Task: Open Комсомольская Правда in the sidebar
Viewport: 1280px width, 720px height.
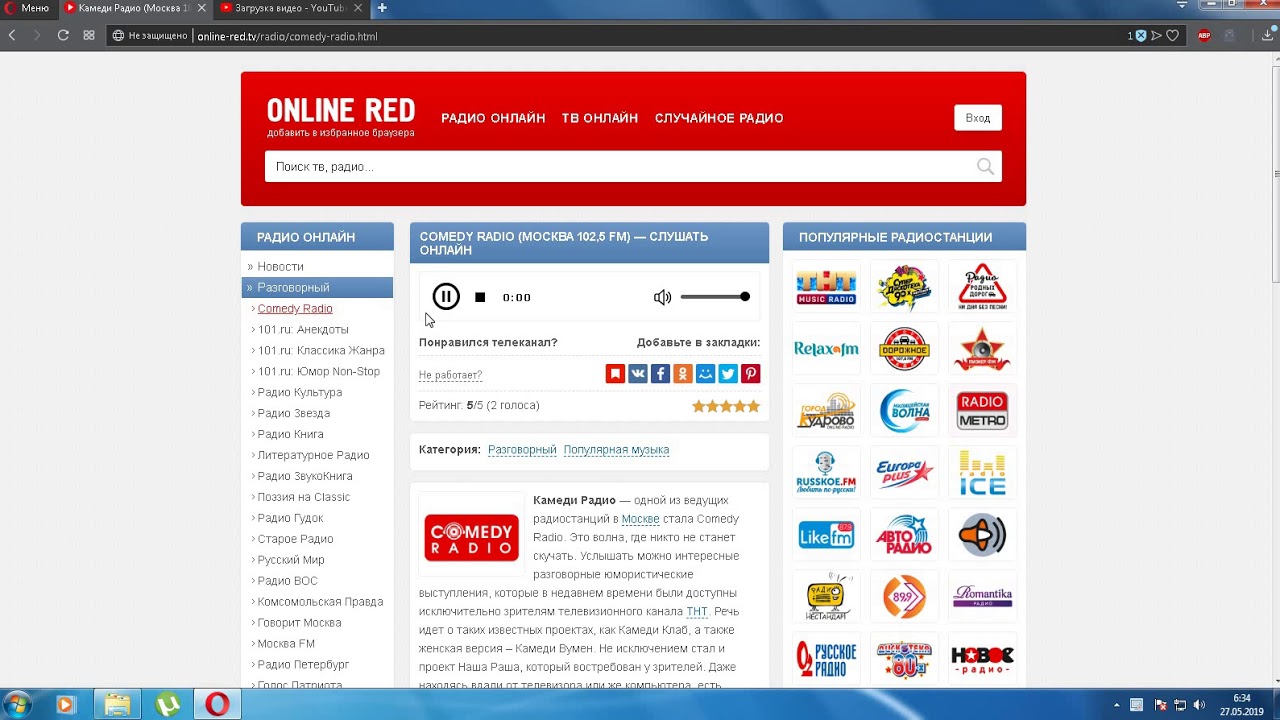Action: [x=320, y=602]
